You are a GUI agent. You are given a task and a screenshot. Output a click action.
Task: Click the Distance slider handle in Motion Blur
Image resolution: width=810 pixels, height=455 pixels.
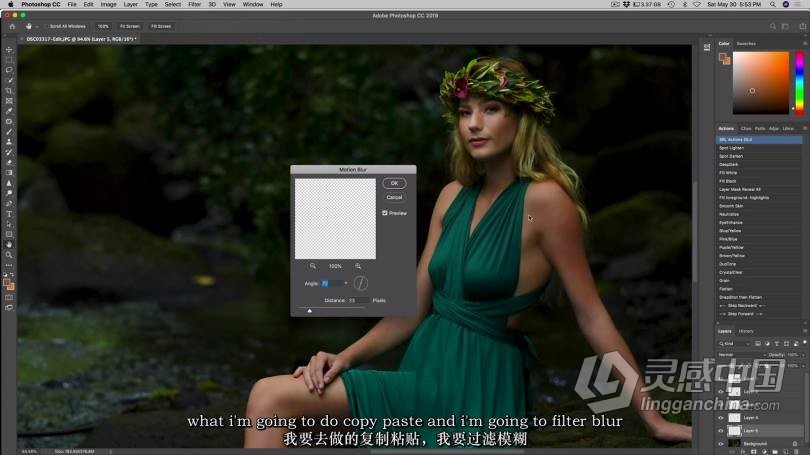click(309, 311)
